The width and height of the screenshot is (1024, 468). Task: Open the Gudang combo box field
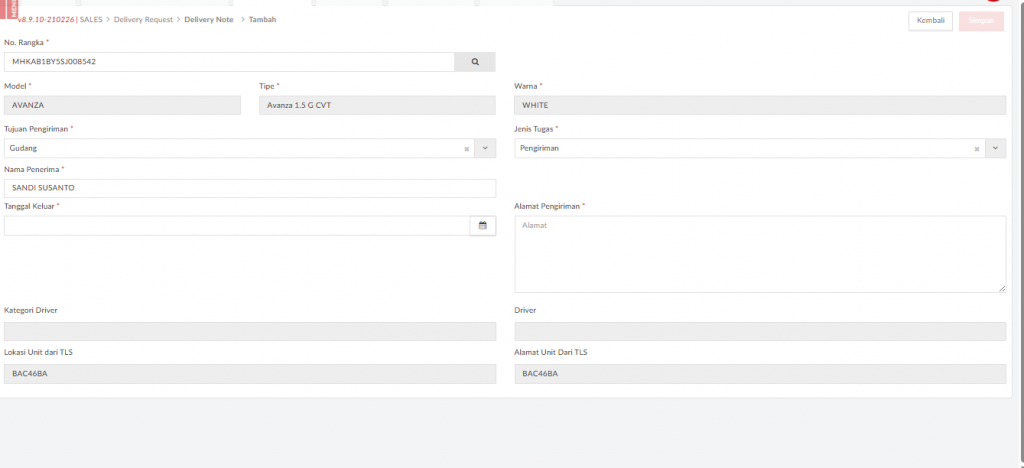(x=230, y=149)
